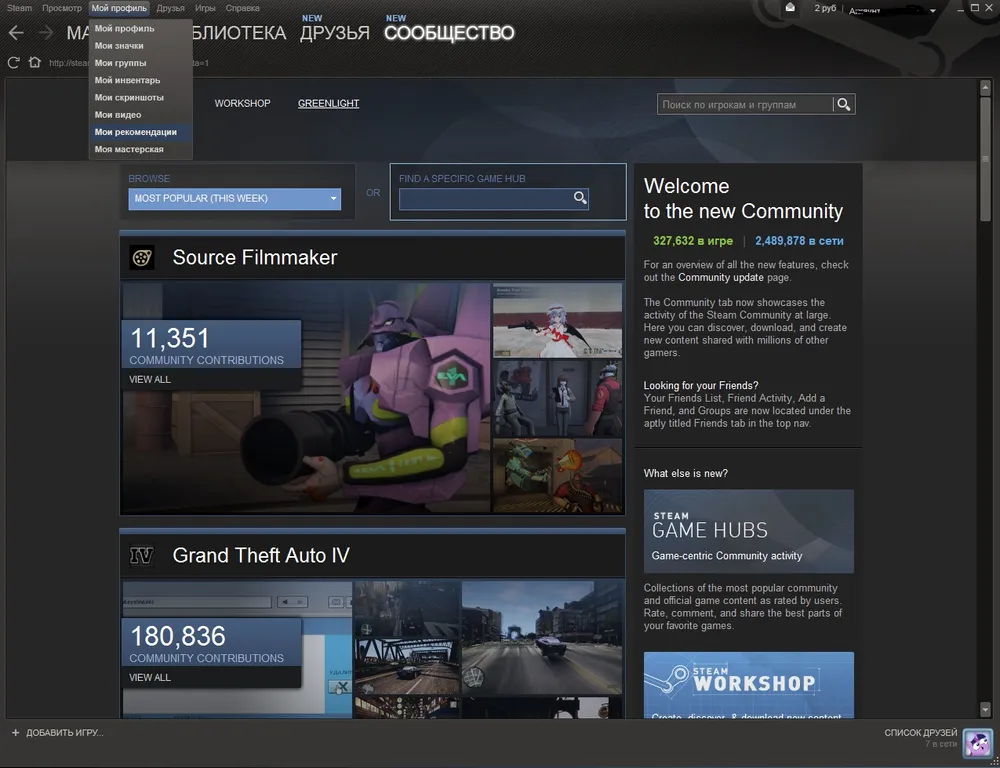Open the green robot fight thumbnail
Image resolution: width=1000 pixels, height=768 pixels.
point(557,476)
